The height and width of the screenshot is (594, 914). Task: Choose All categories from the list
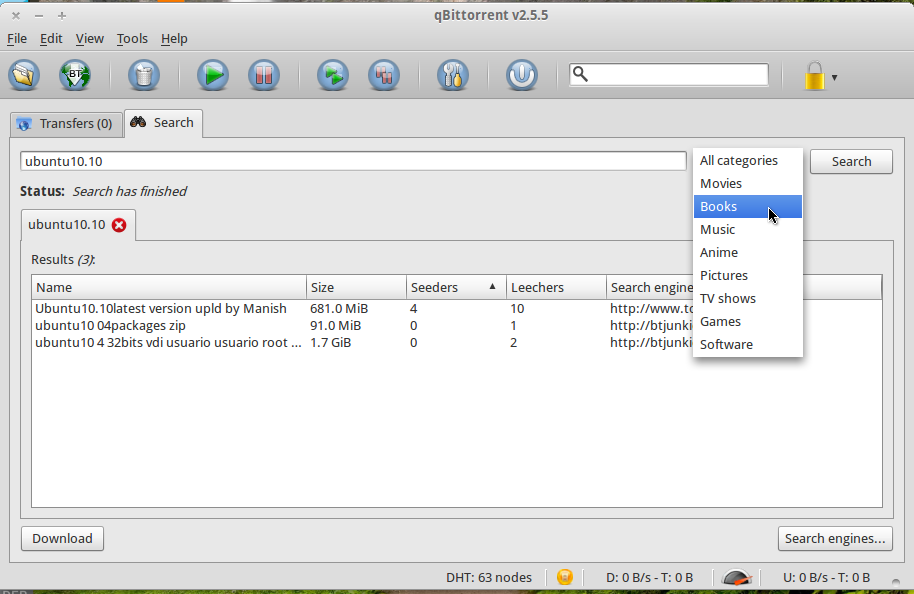tap(748, 160)
